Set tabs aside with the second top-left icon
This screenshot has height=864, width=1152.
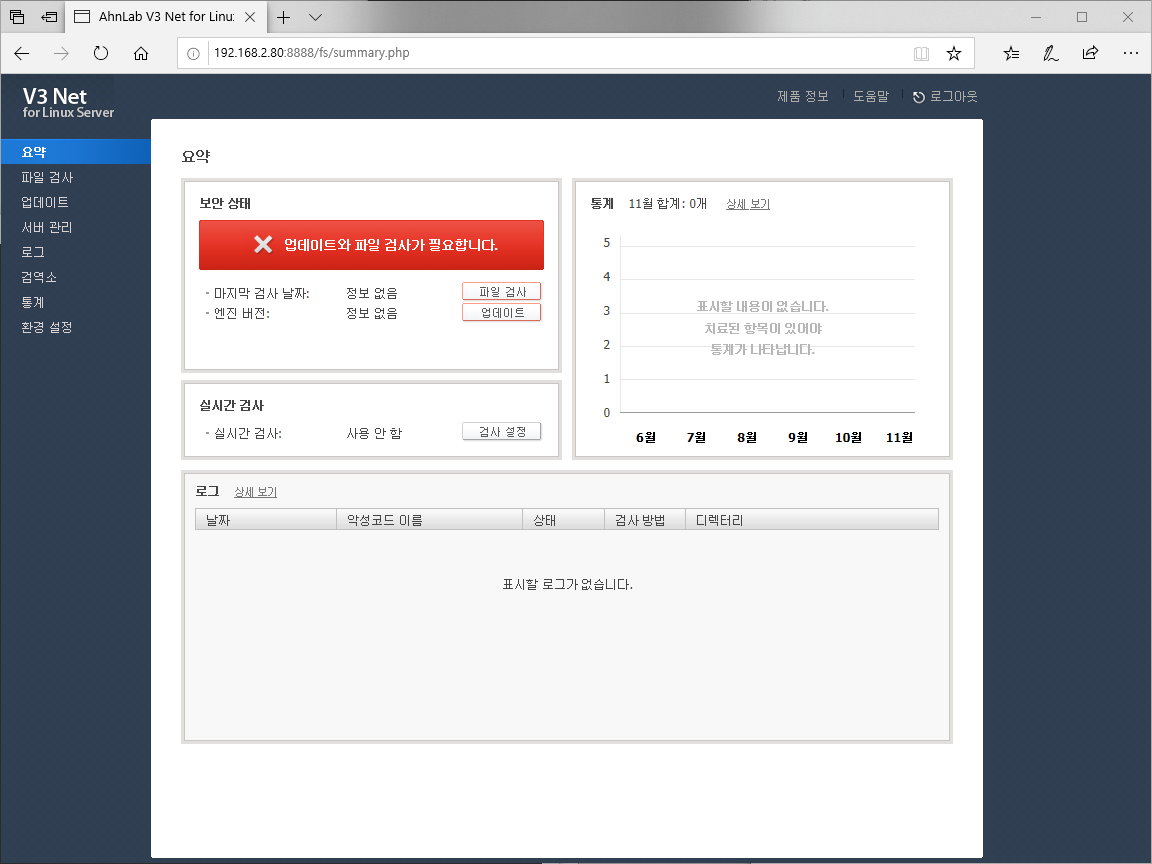coord(49,16)
